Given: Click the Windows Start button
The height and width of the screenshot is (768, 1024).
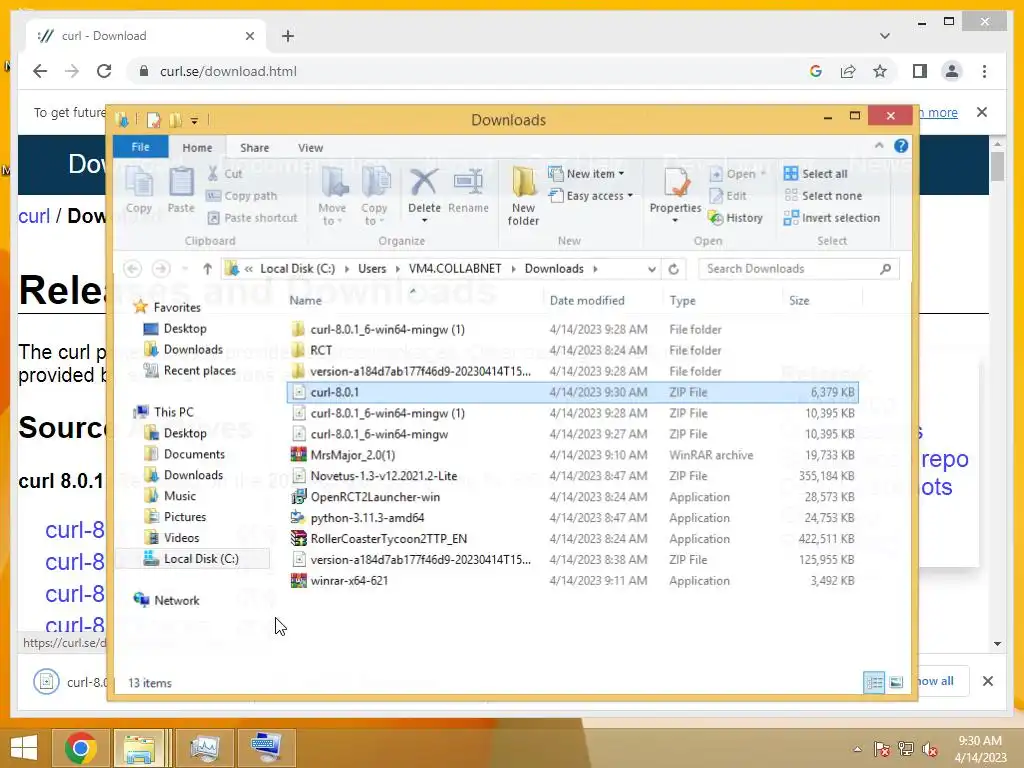Looking at the screenshot, I should click(x=24, y=748).
